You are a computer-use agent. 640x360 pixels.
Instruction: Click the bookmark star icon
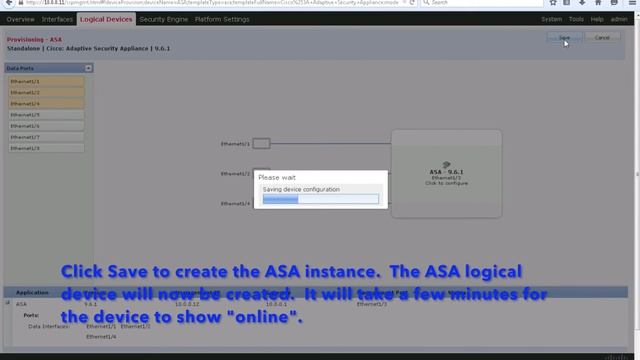(x=553, y=2)
